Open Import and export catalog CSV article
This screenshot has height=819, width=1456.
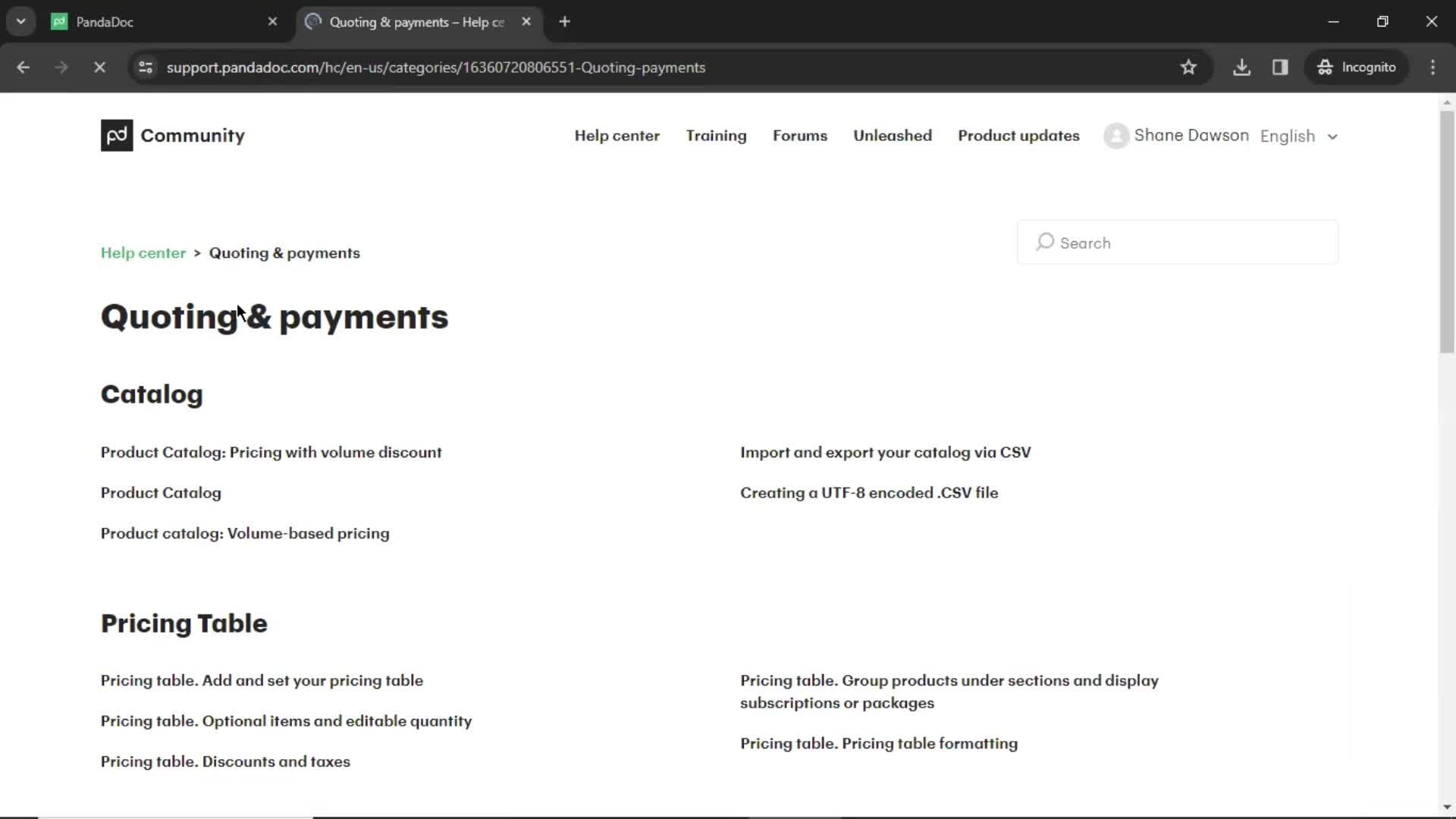pos(885,452)
